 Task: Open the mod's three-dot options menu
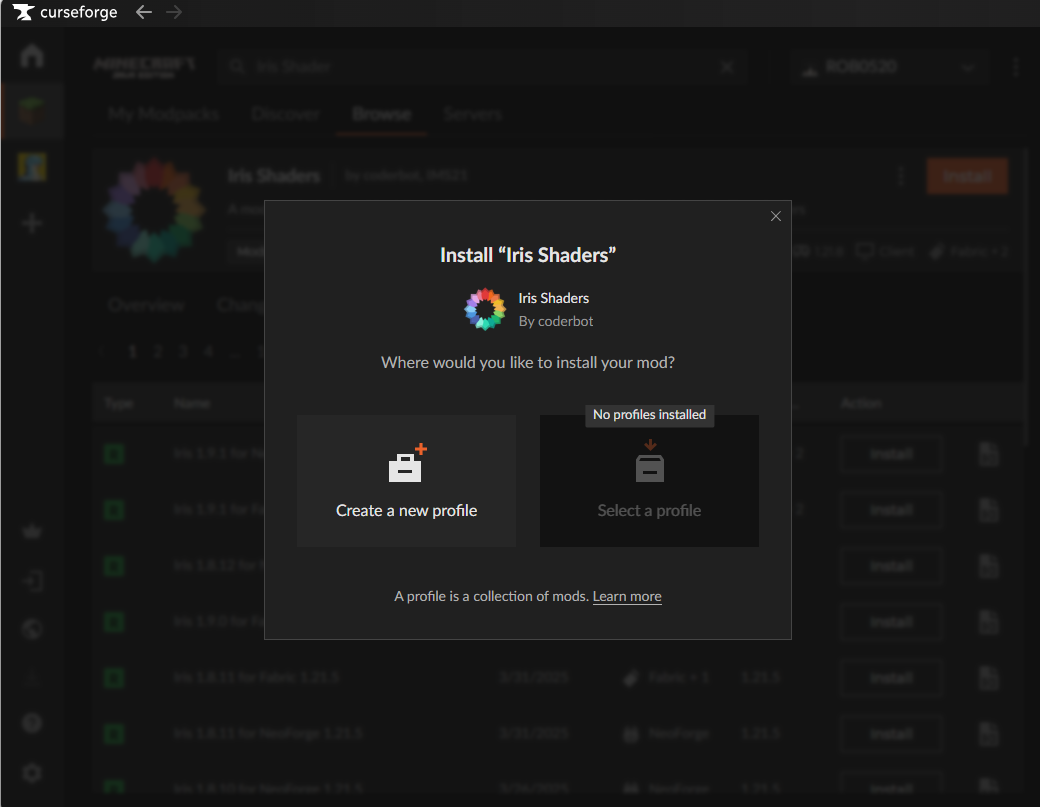pos(901,176)
